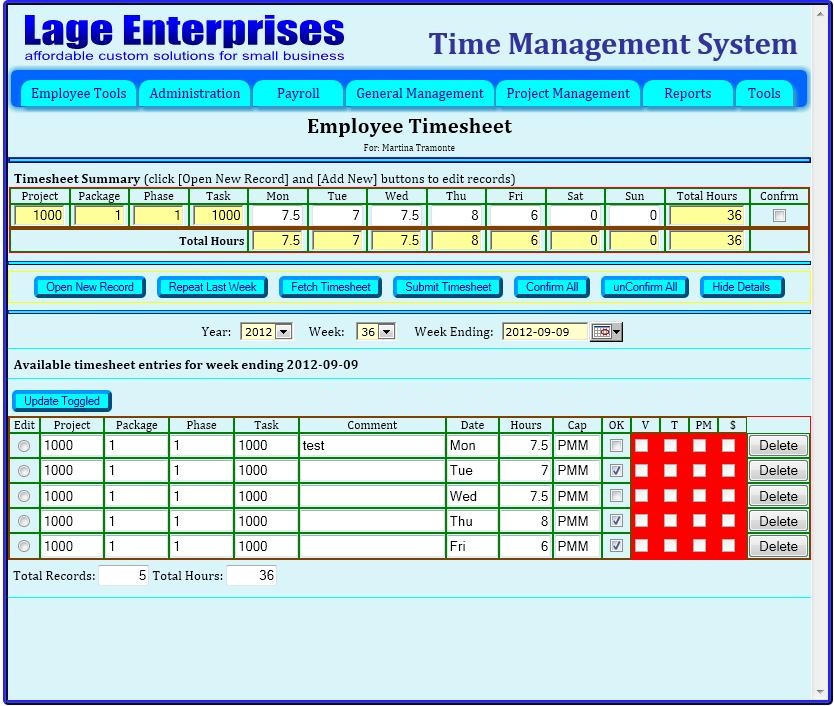
Task: Select the Edit radio button for the Monday row
Action: [23, 445]
